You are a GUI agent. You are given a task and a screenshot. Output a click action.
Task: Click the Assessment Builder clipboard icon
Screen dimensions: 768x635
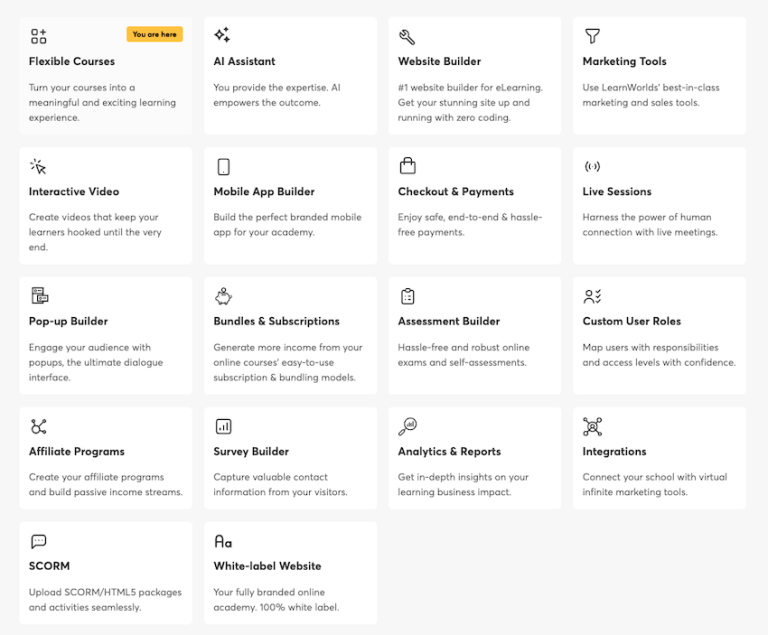408,296
